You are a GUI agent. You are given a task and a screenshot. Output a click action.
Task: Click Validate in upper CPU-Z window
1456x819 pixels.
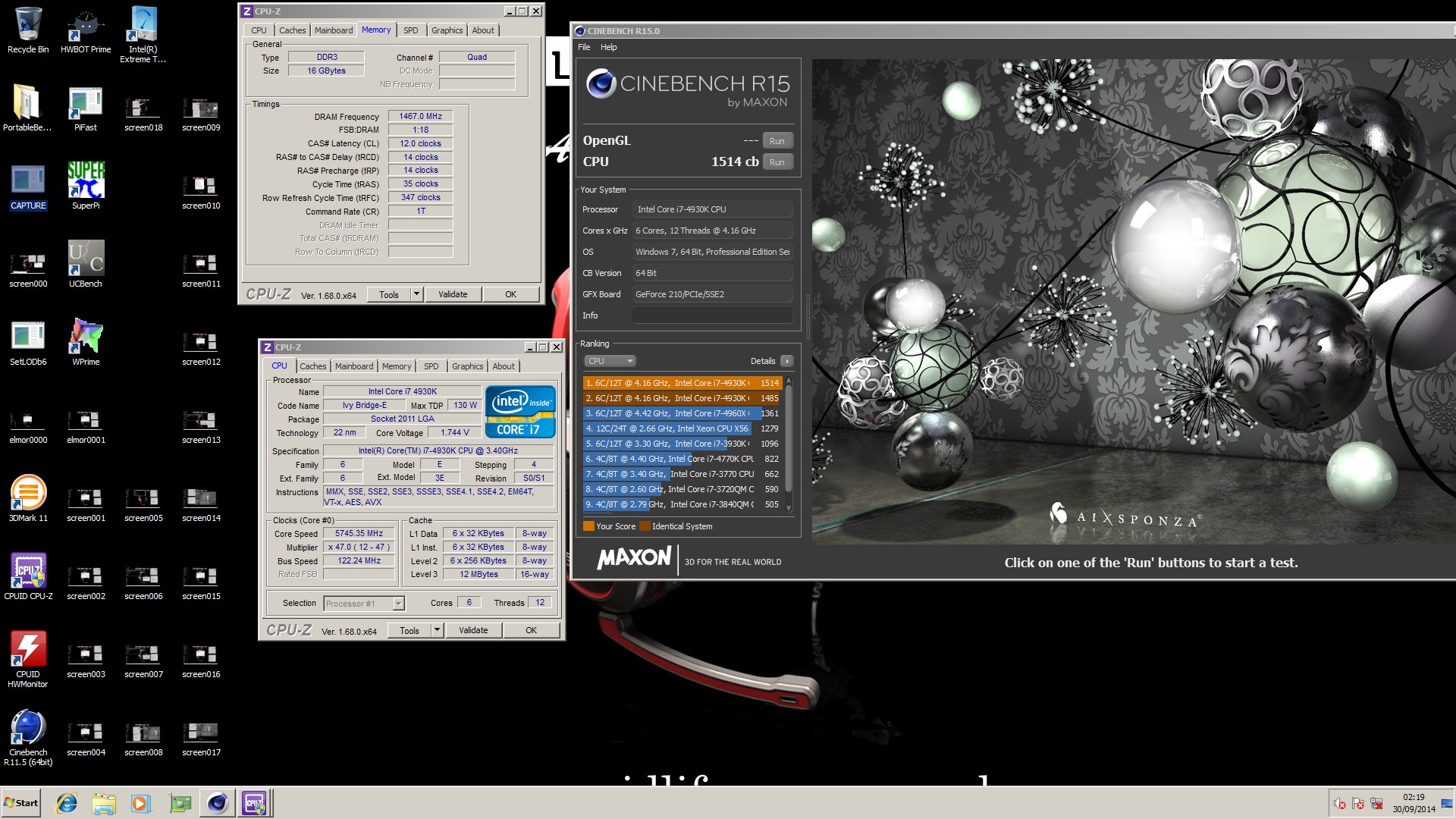pos(453,294)
